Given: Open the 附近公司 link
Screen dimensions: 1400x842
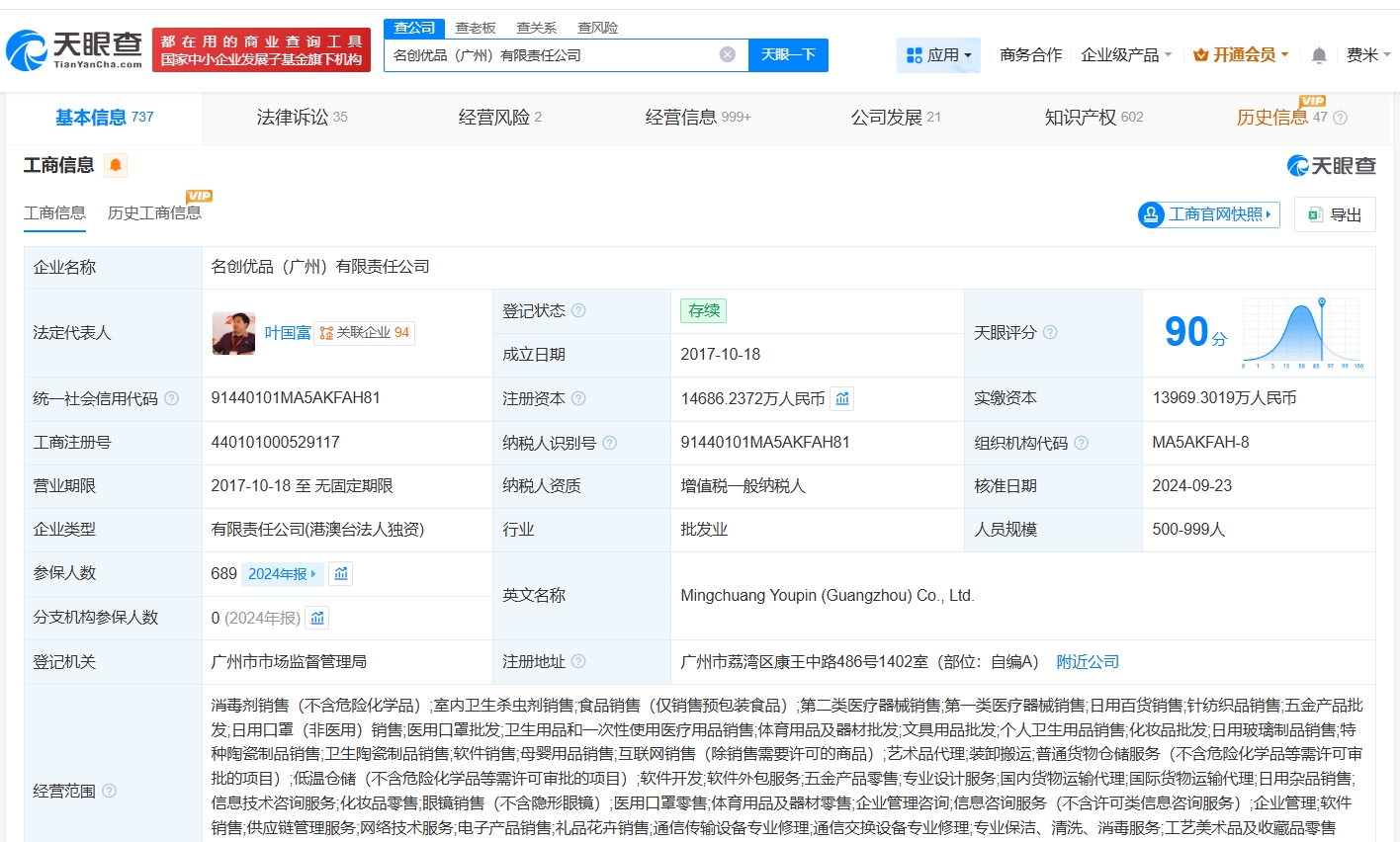Looking at the screenshot, I should click(1088, 662).
